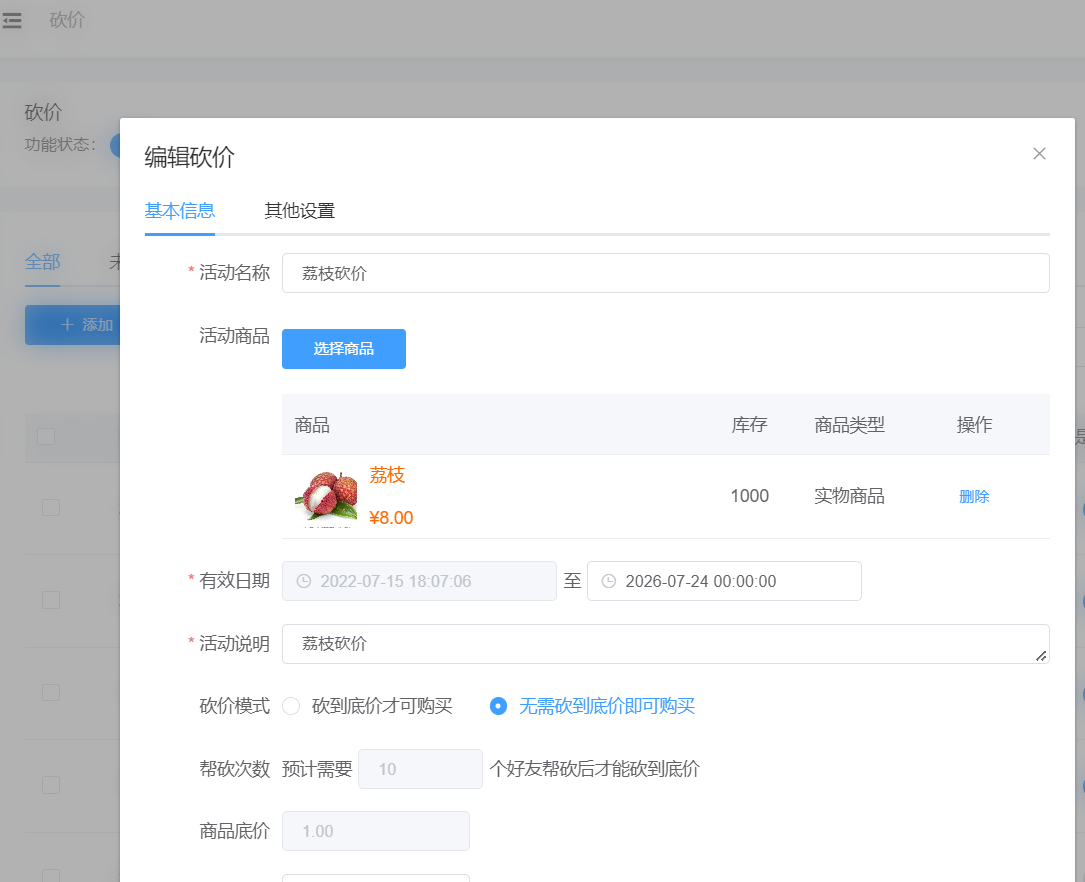The image size is (1085, 882).
Task: Switch to 其他设置 tab
Action: (x=300, y=211)
